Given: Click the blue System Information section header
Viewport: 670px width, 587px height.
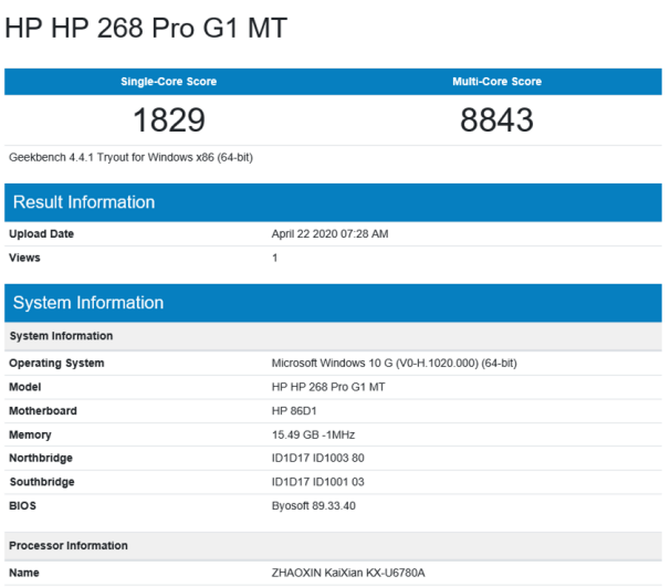Looking at the screenshot, I should click(88, 303).
